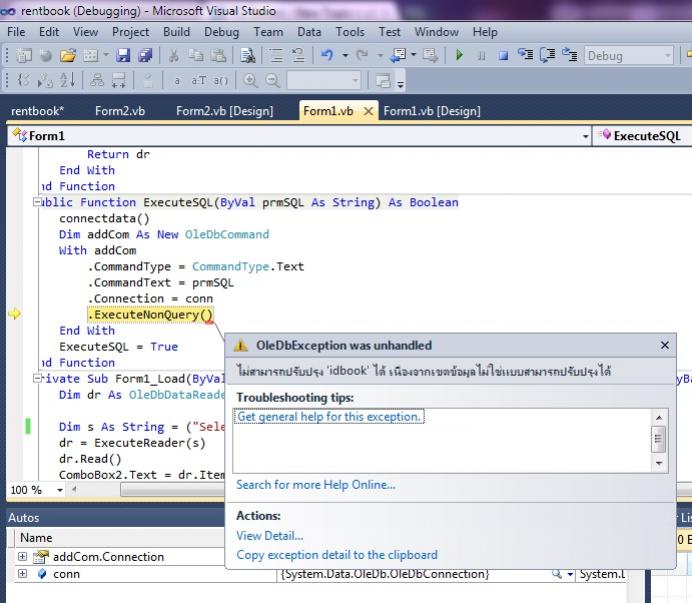Click Search for more Help Online link

click(x=315, y=485)
